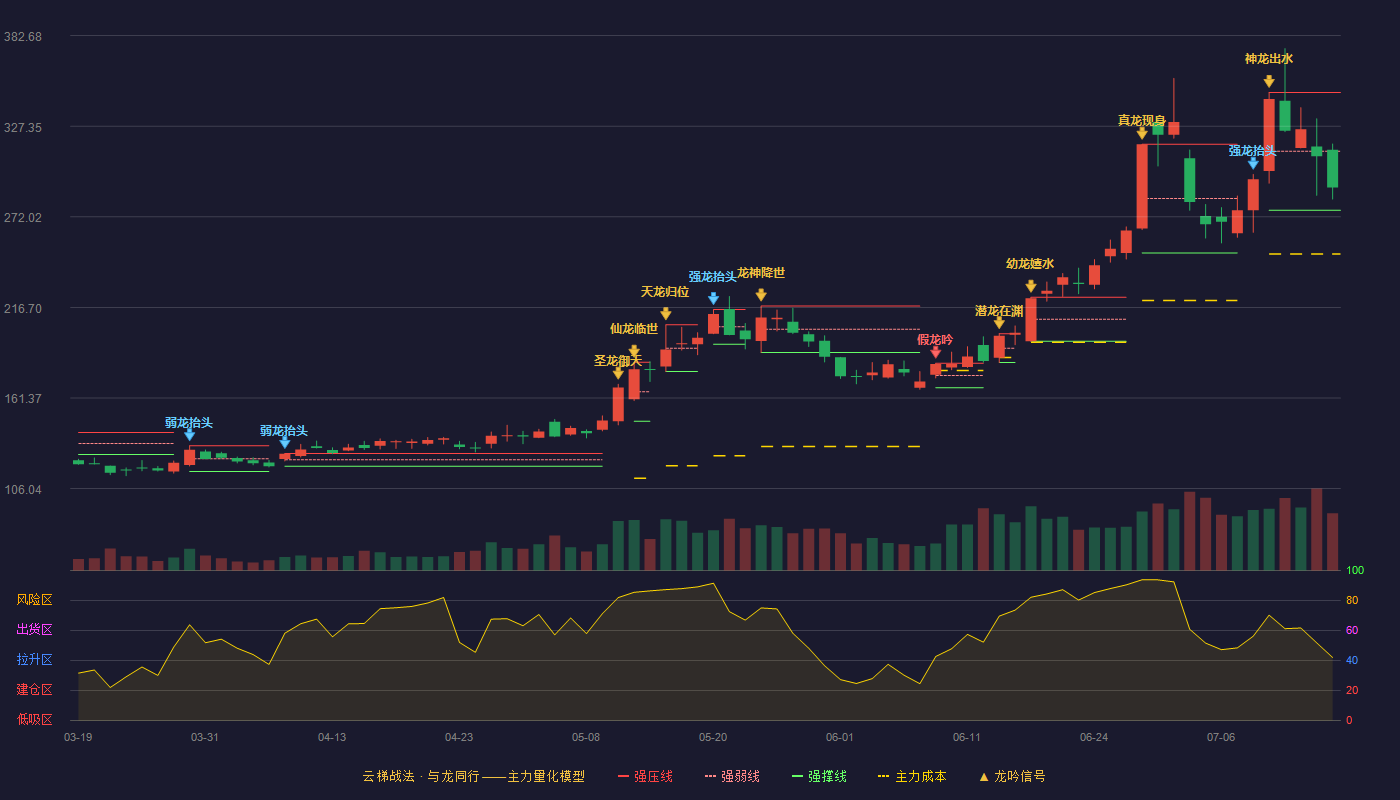Image resolution: width=1400 pixels, height=800 pixels.
Task: Click the 神龙出水 signal arrow marker
Action: click(x=1269, y=81)
